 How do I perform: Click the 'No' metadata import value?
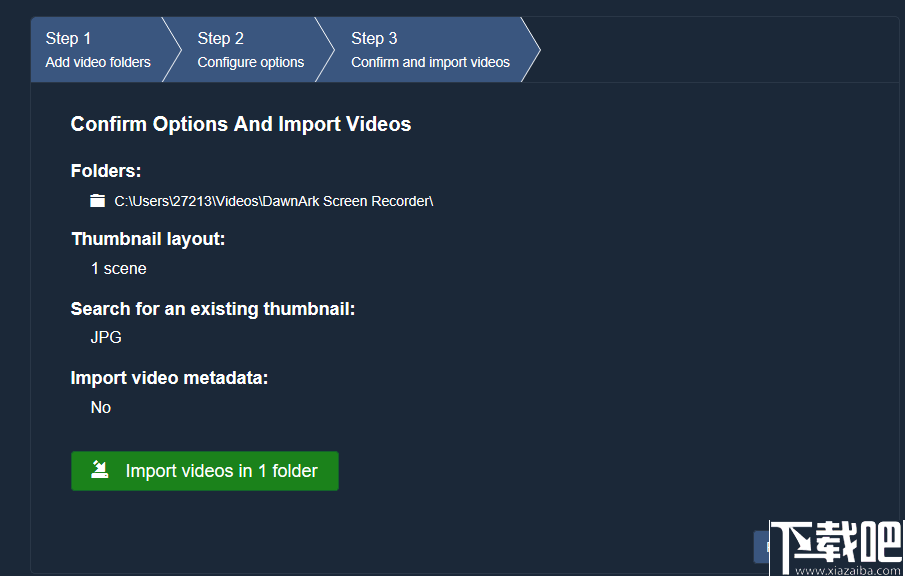(x=101, y=407)
